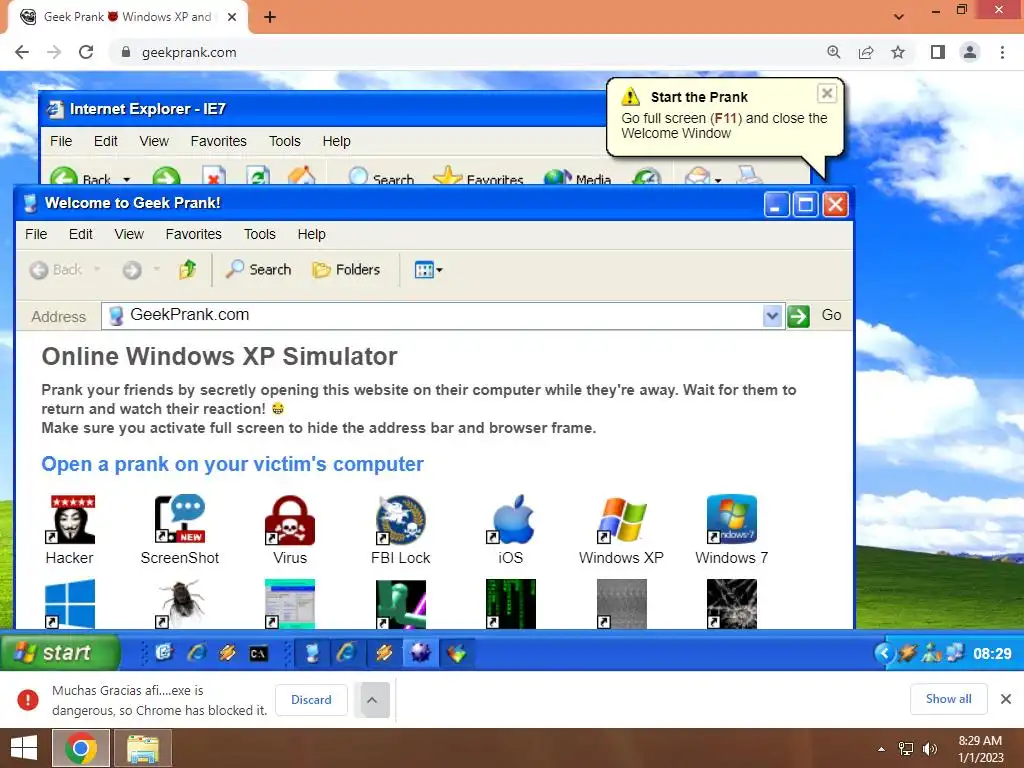This screenshot has height=768, width=1024.
Task: Open File Explorer from host taskbar
Action: point(143,748)
